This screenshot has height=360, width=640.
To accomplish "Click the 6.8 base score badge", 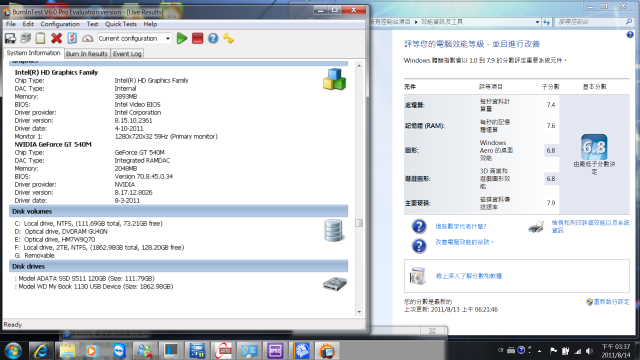I will [x=594, y=147].
